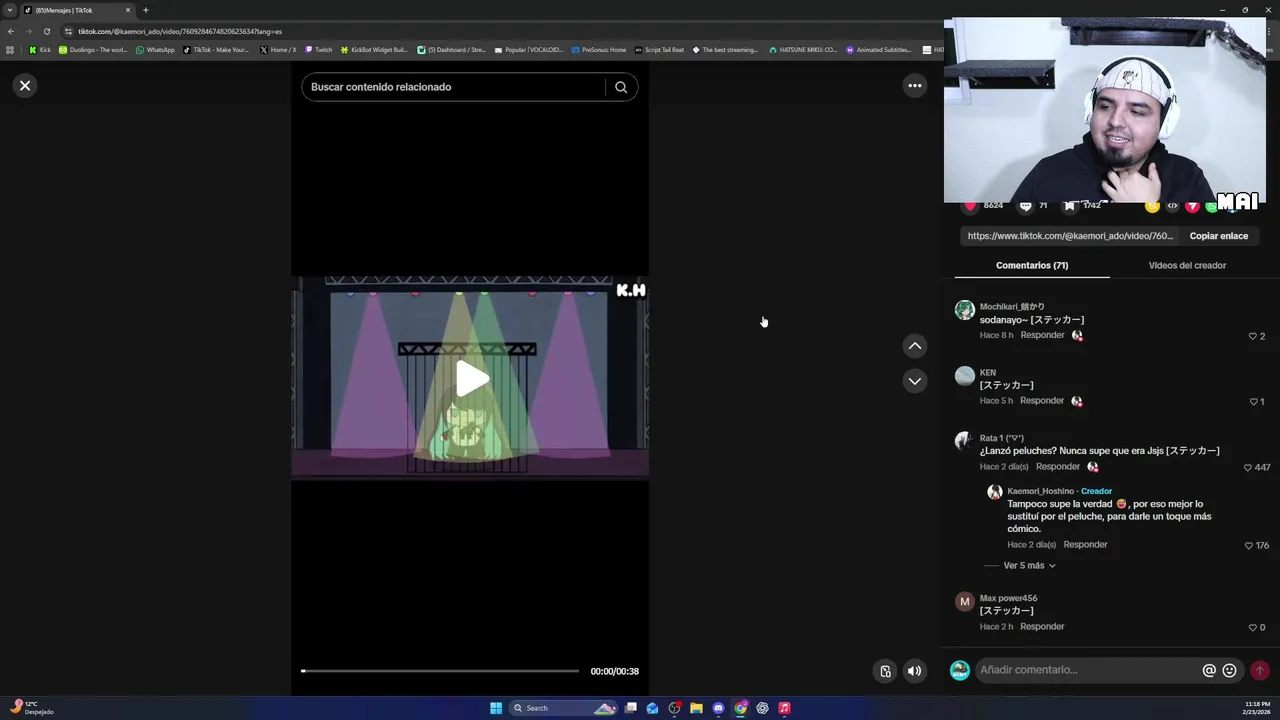The height and width of the screenshot is (720, 1280).
Task: Share via the yellow repost icon
Action: pos(1152,206)
